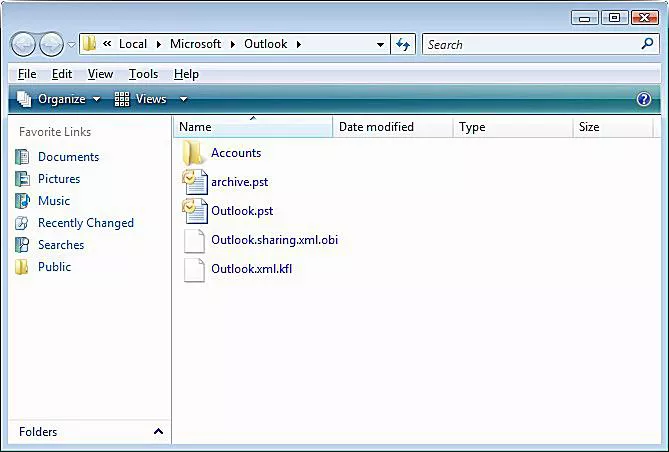Open recent pages dropdown beside navigation arrows
The width and height of the screenshot is (669, 452).
71,44
